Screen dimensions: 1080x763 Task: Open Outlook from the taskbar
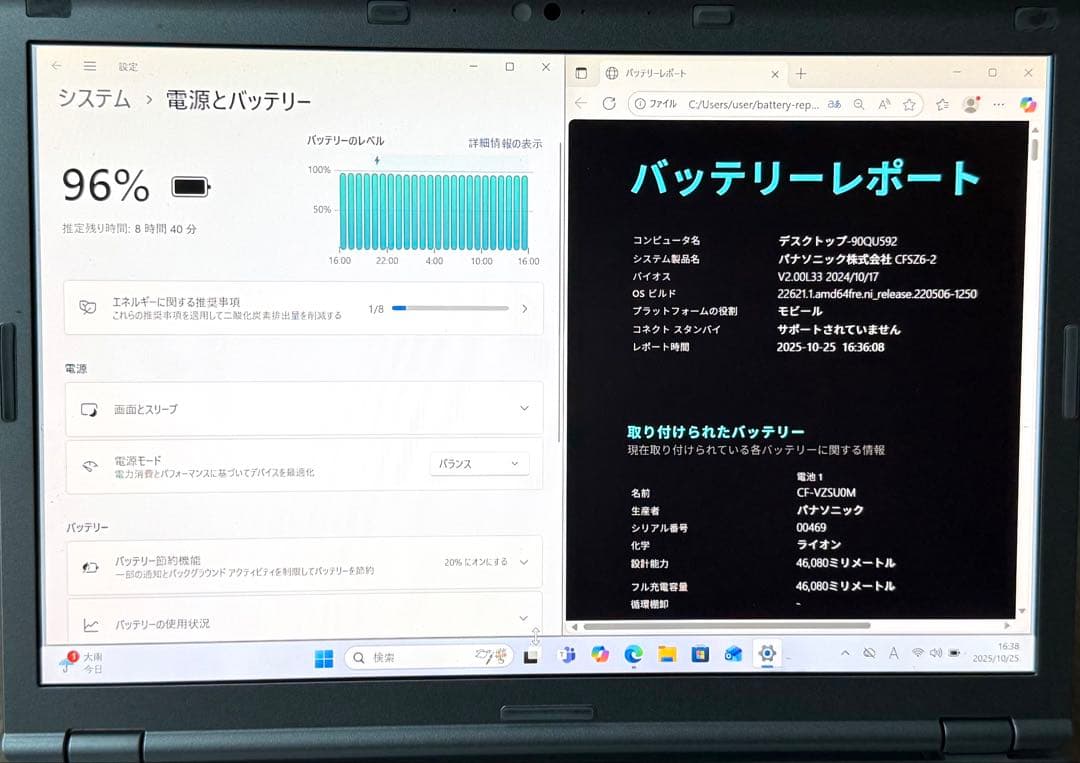[733, 657]
